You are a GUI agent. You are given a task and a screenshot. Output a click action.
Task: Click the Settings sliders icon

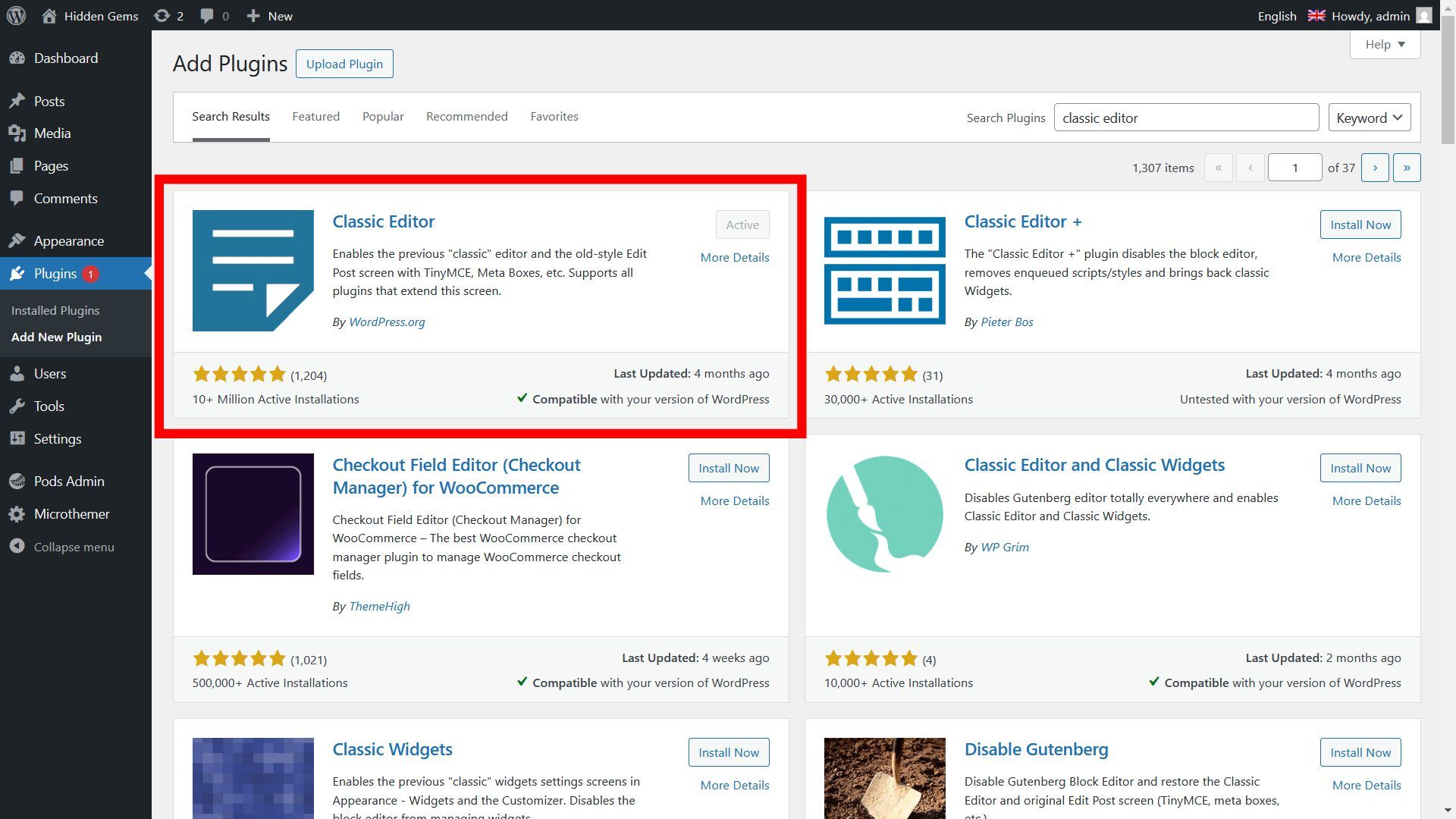coord(17,439)
